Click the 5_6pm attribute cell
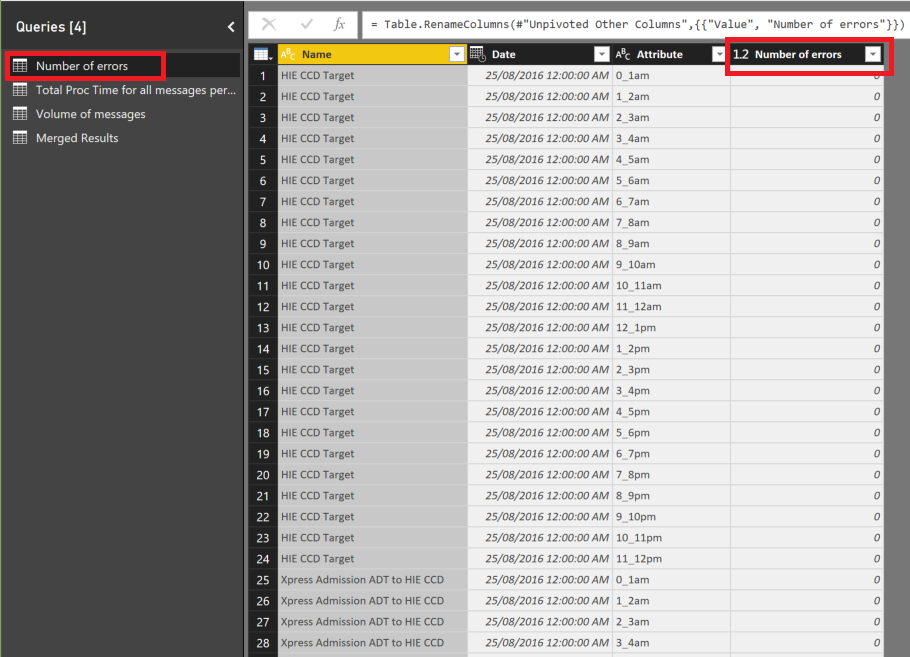 pyautogui.click(x=671, y=433)
